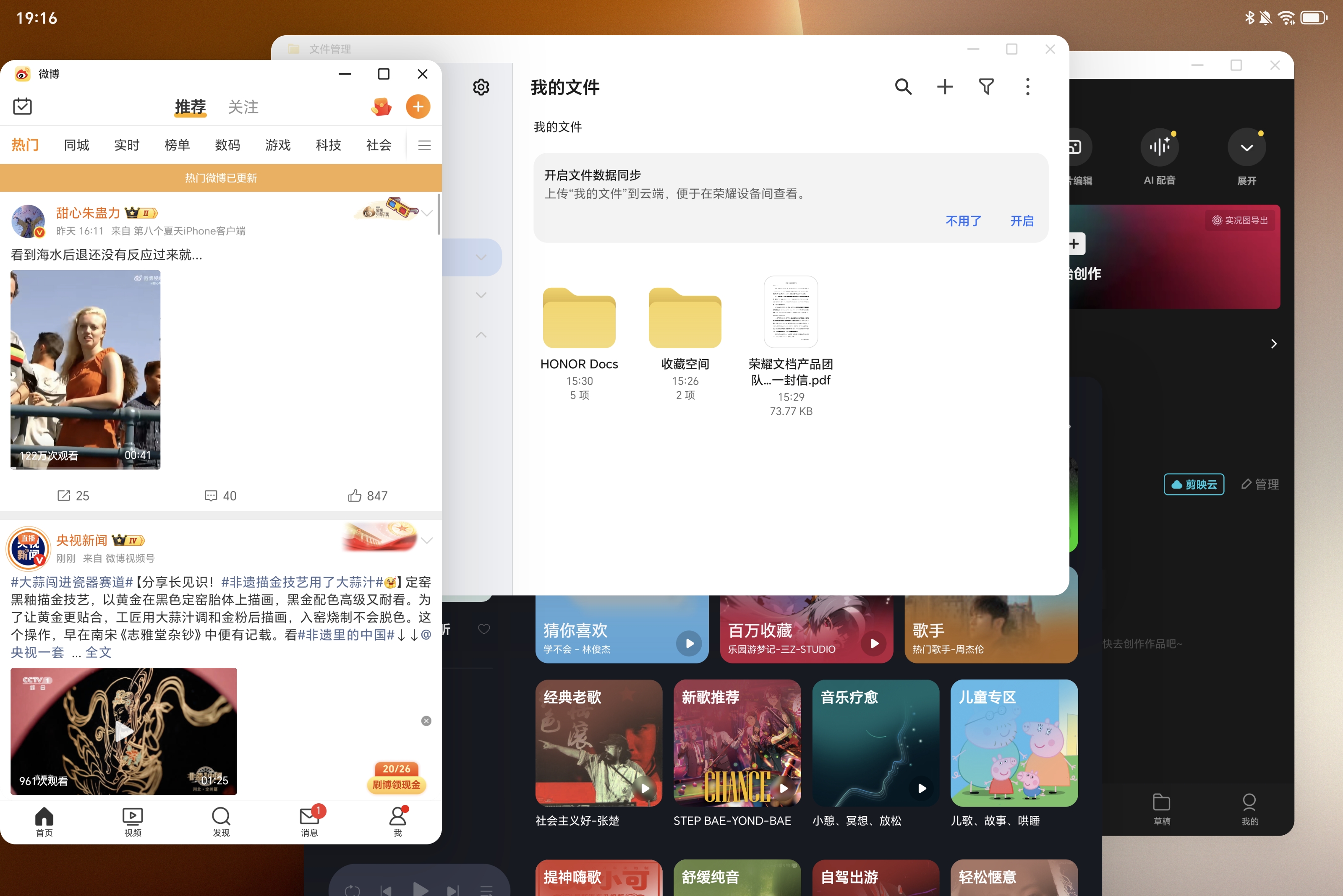Click the filter icon in My Files

click(x=986, y=87)
